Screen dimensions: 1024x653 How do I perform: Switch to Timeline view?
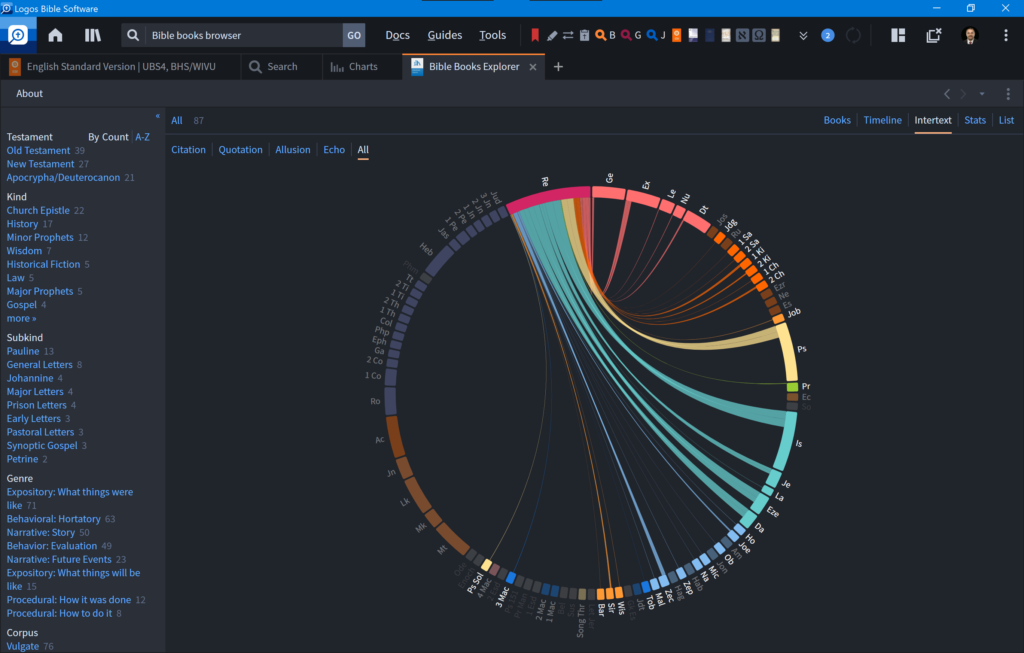click(x=882, y=120)
